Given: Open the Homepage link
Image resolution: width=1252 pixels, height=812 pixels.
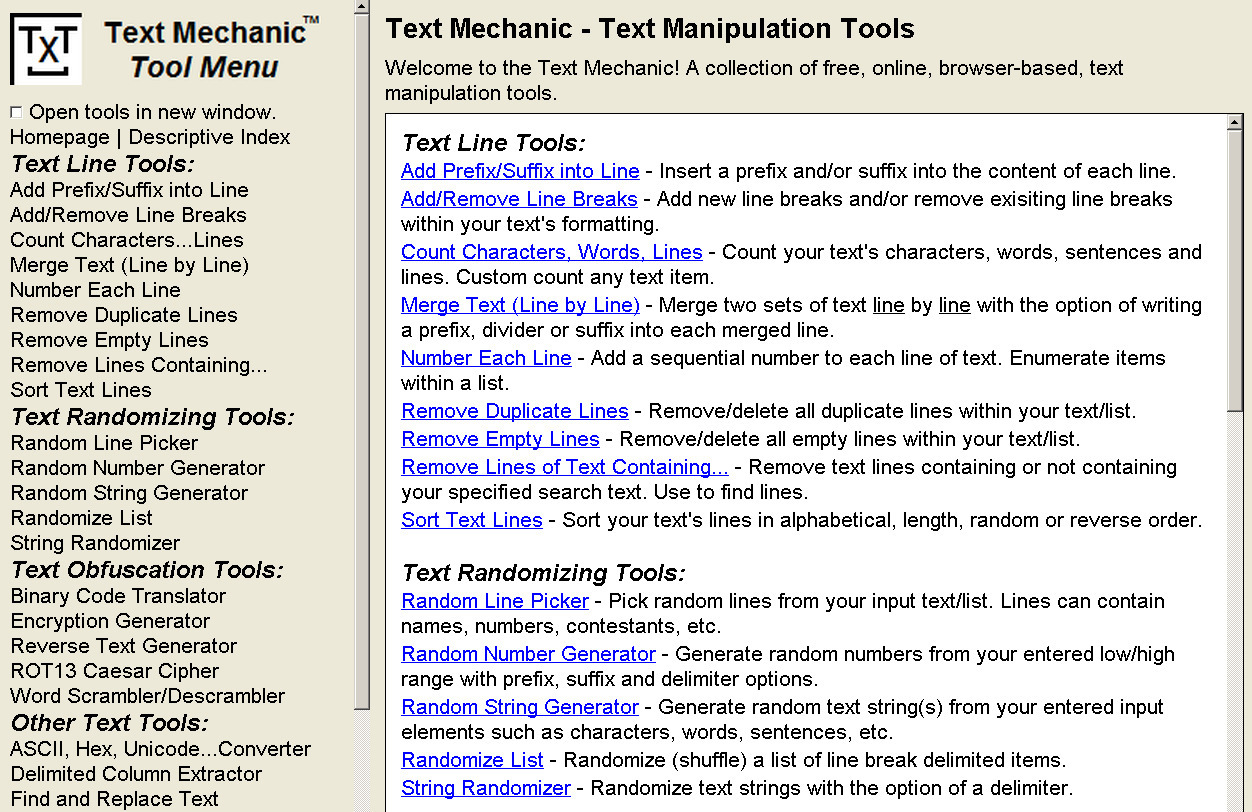Looking at the screenshot, I should tap(60, 137).
